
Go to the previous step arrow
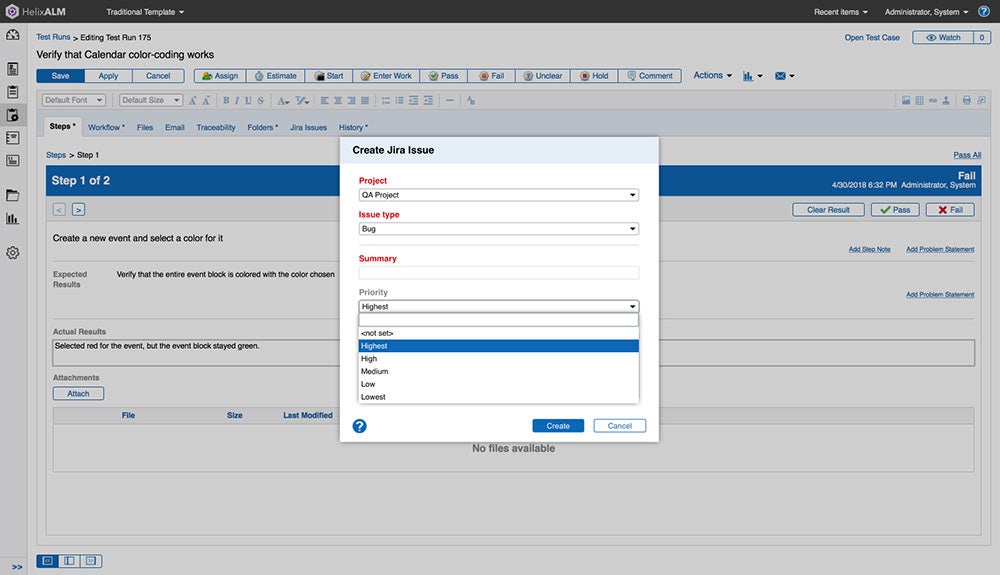click(59, 210)
